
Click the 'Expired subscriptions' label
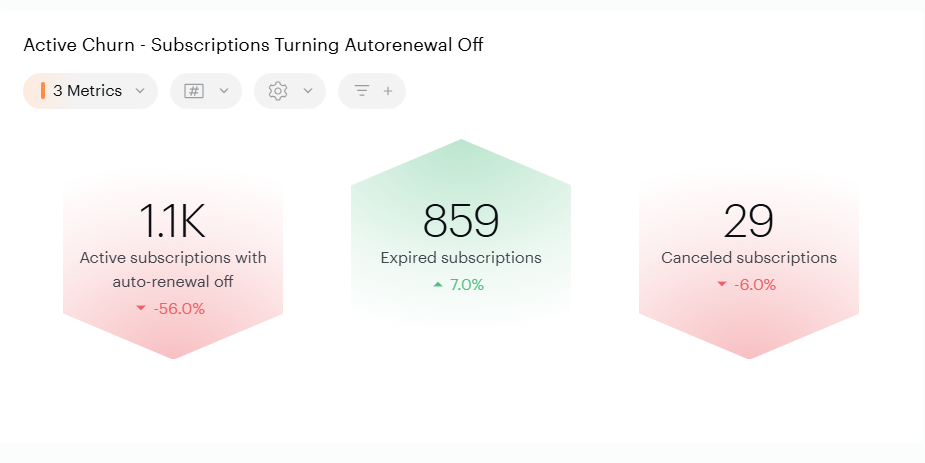461,258
